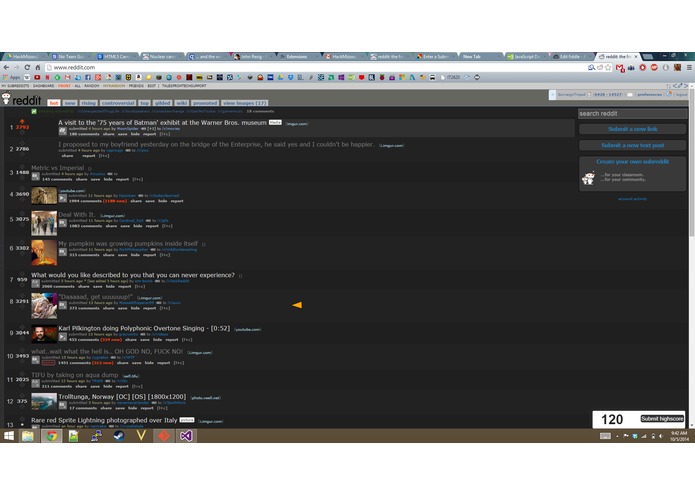Play the video expando on post 4

(63, 198)
